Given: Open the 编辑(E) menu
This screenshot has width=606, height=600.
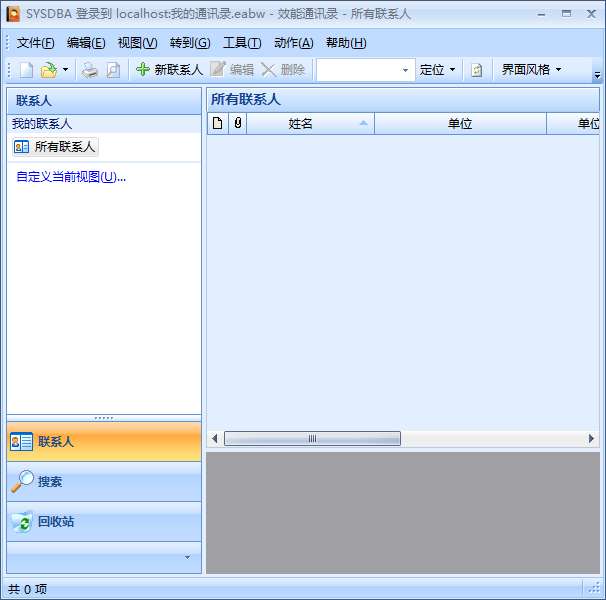Looking at the screenshot, I should pos(86,43).
